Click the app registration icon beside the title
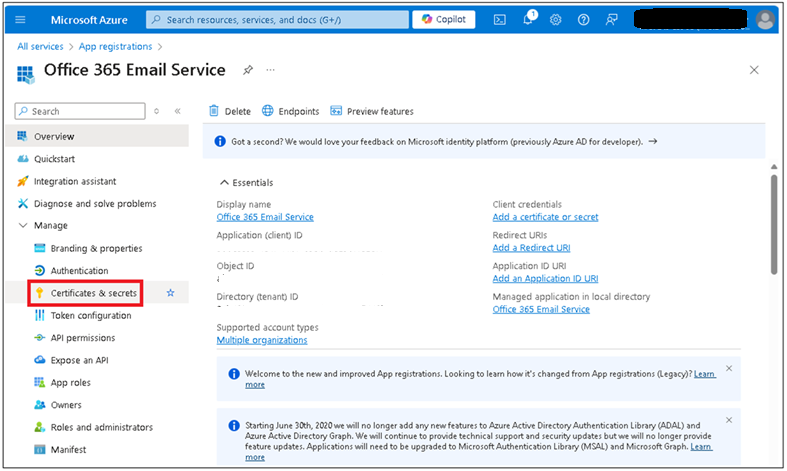Screen dimensions: 787x471 point(26,73)
